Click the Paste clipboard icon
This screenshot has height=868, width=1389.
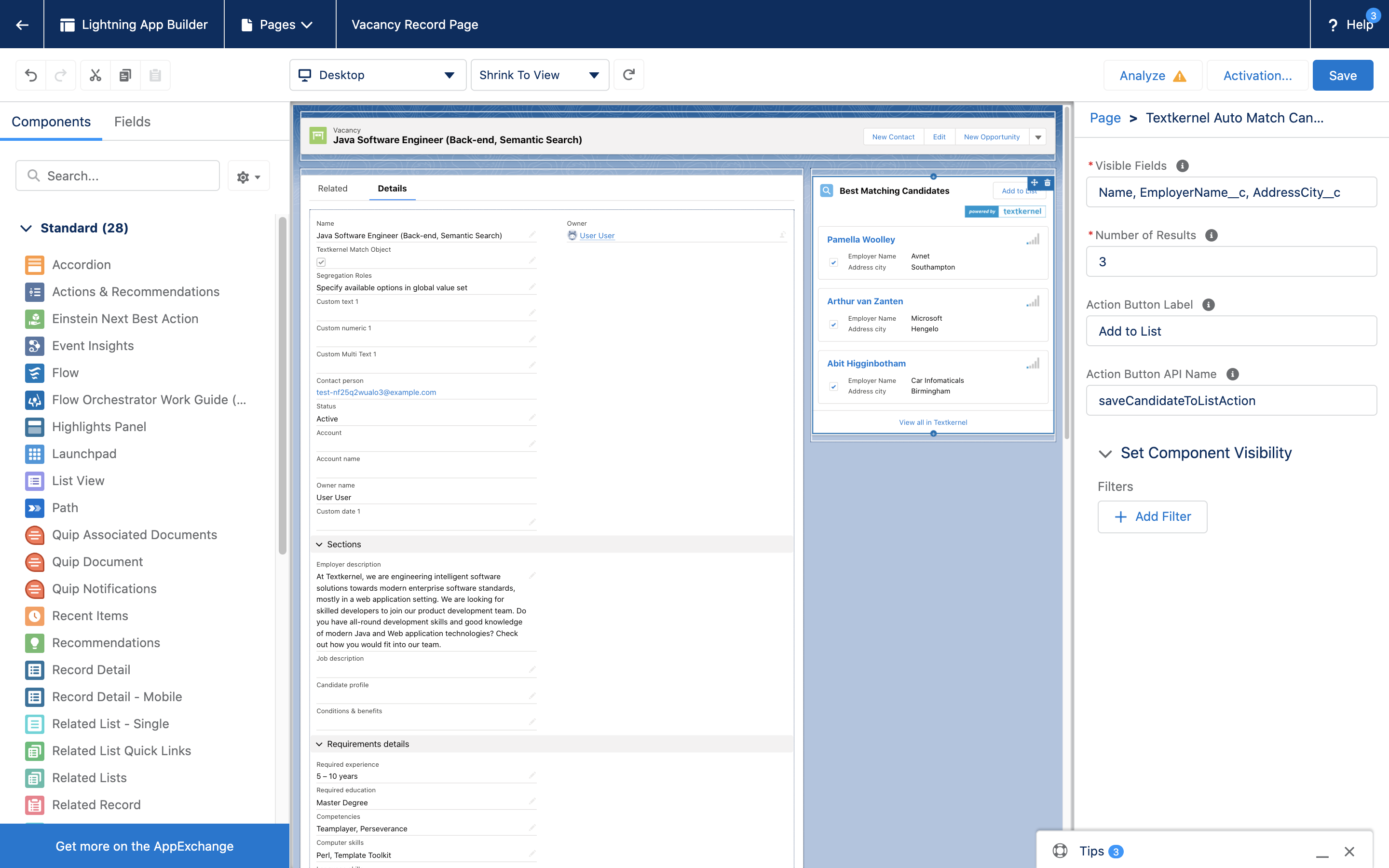(155, 75)
